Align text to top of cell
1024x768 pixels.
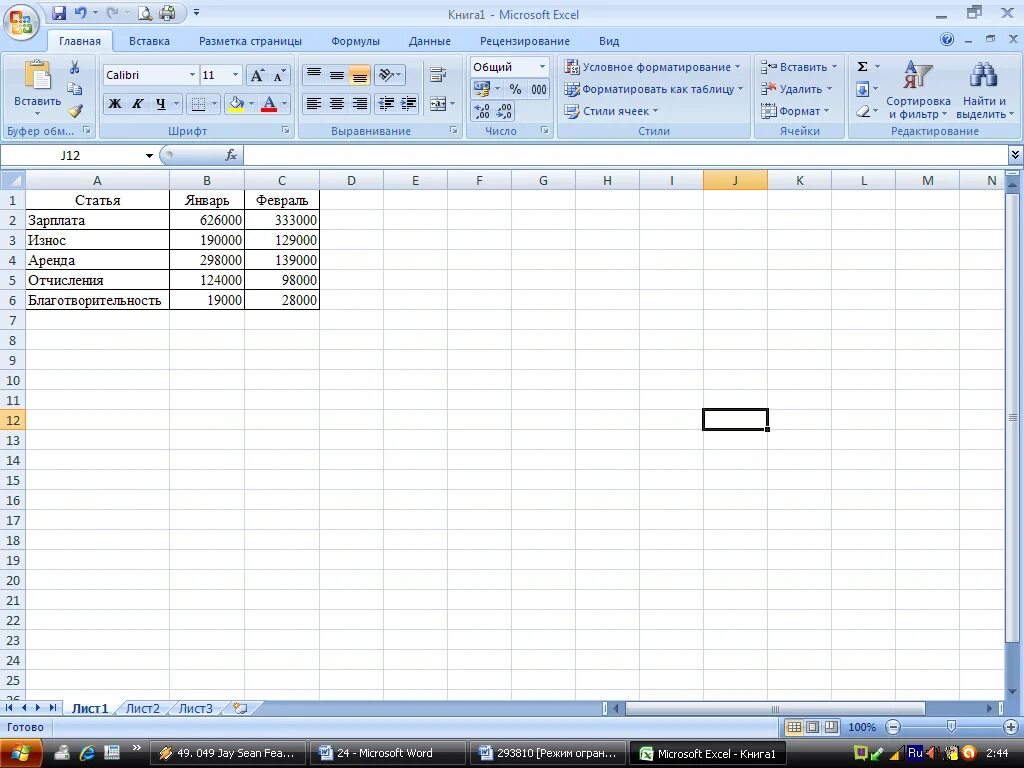pyautogui.click(x=314, y=75)
